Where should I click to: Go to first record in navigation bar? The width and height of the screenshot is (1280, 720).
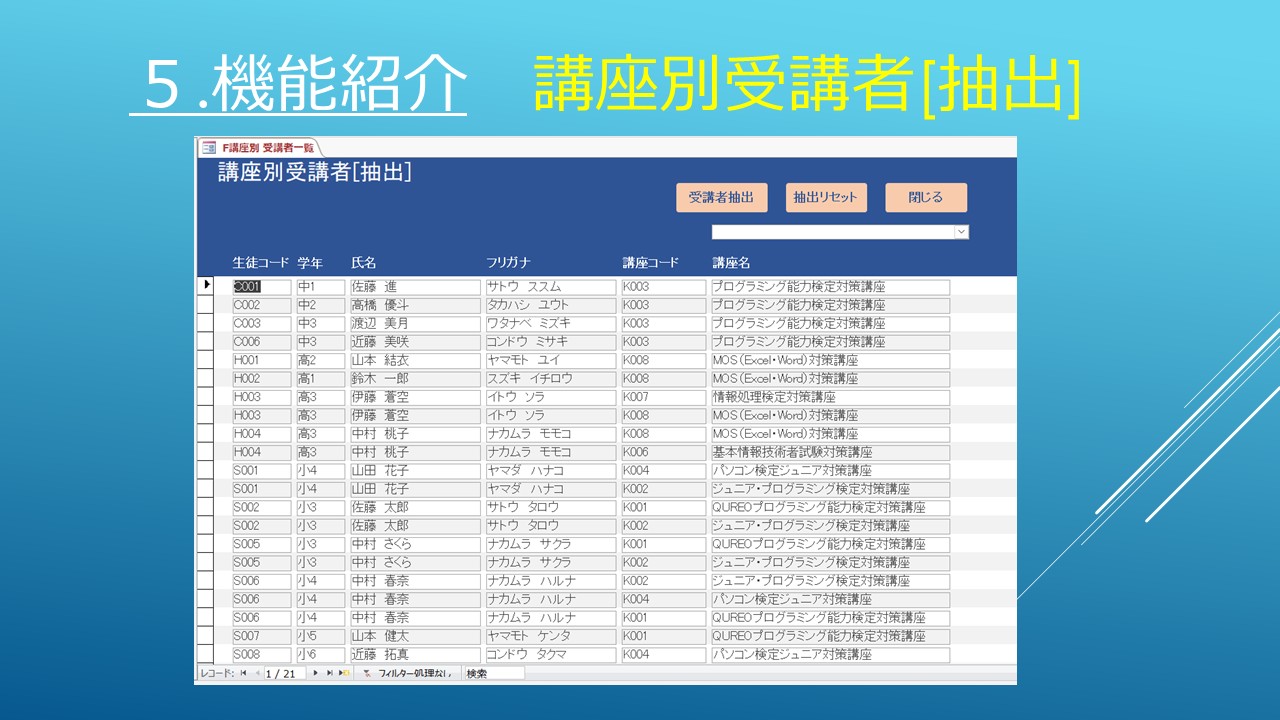click(x=243, y=674)
